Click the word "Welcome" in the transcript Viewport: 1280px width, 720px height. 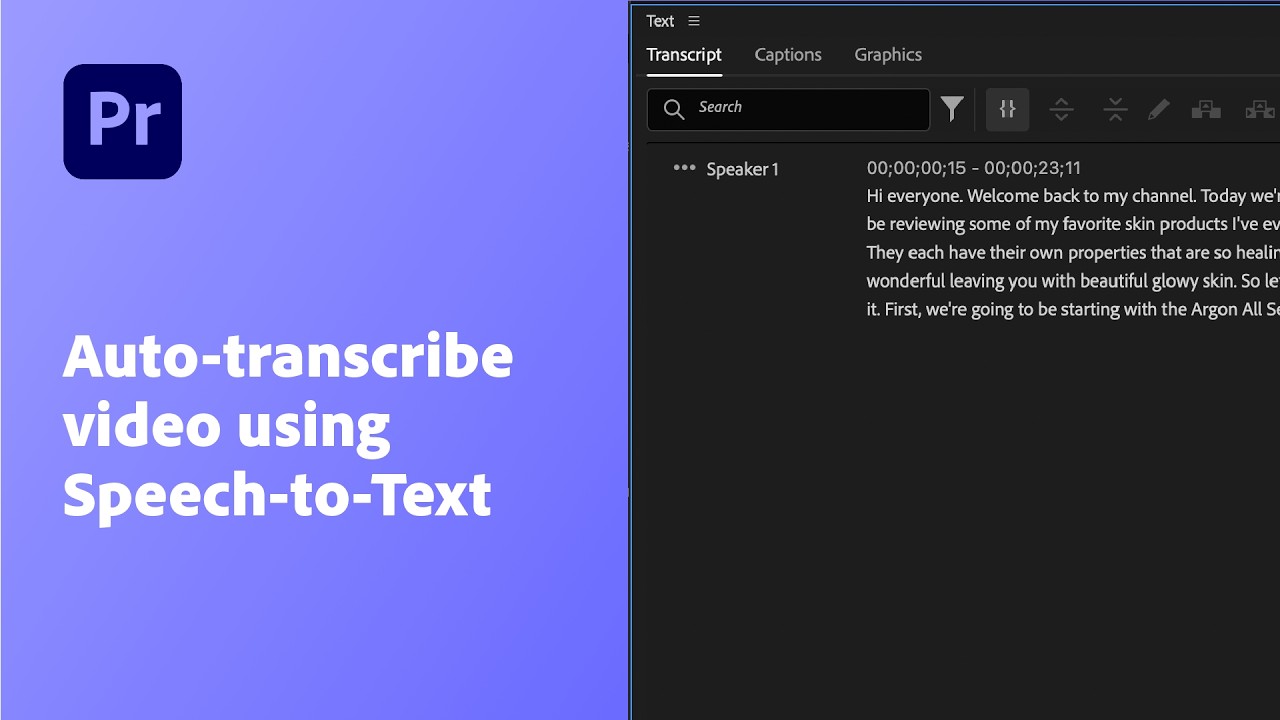pyautogui.click(x=1003, y=196)
